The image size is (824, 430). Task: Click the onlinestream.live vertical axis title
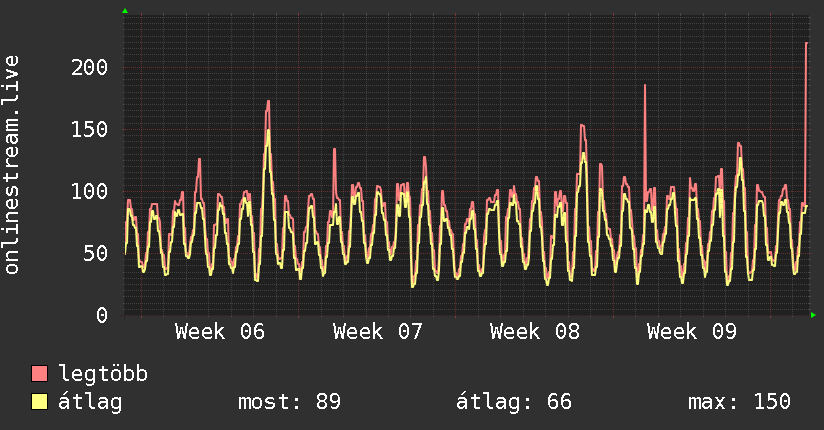point(12,165)
